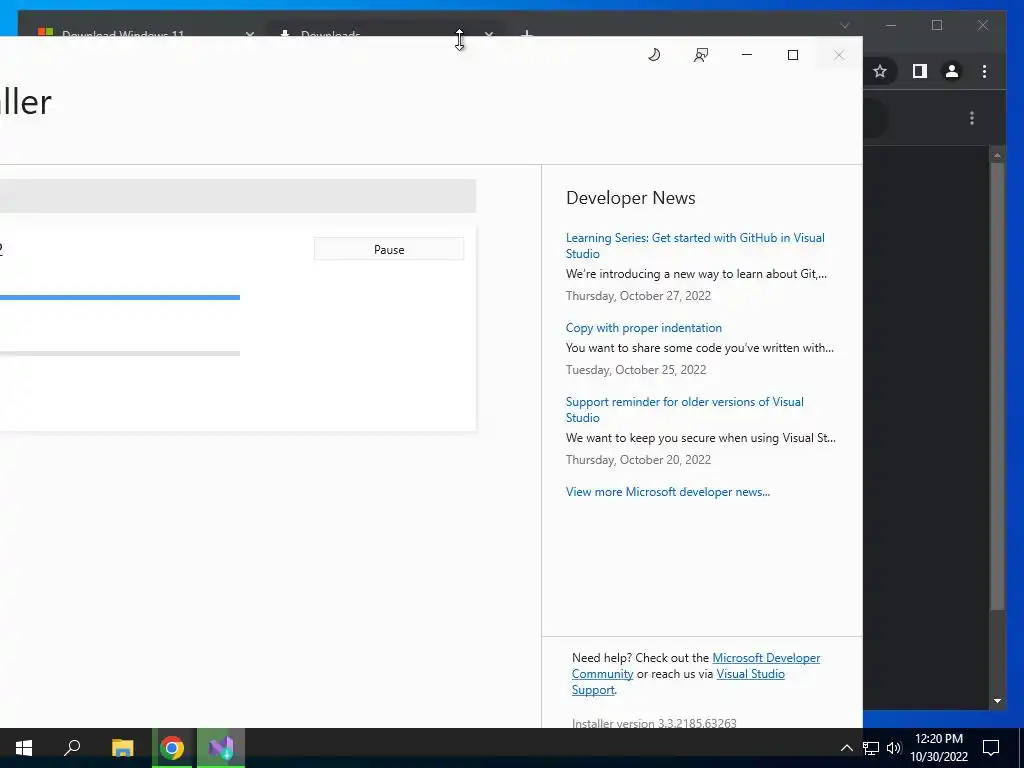Select the Developer News heading

630,198
